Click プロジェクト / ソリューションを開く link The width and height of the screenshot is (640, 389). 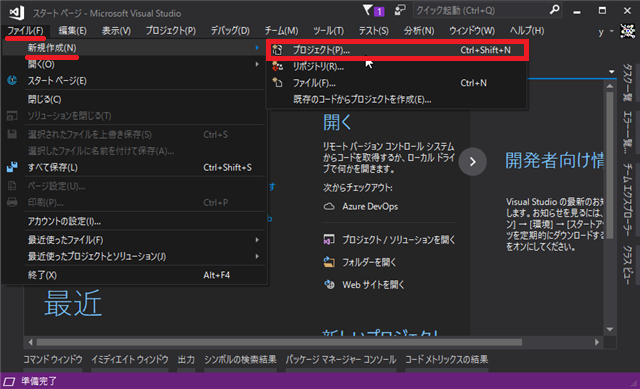[x=398, y=240]
